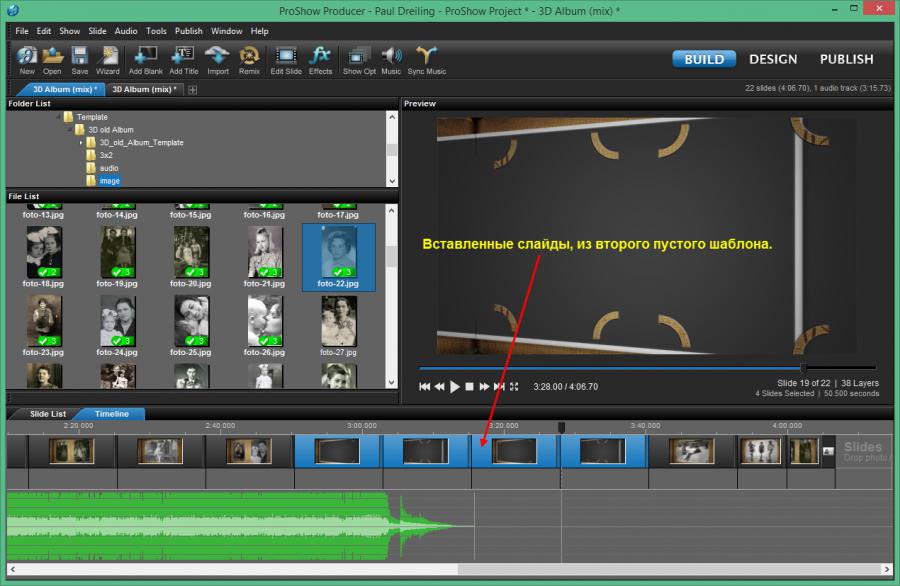900x586 pixels.
Task: Click the green audio waveform track
Action: coord(241,525)
